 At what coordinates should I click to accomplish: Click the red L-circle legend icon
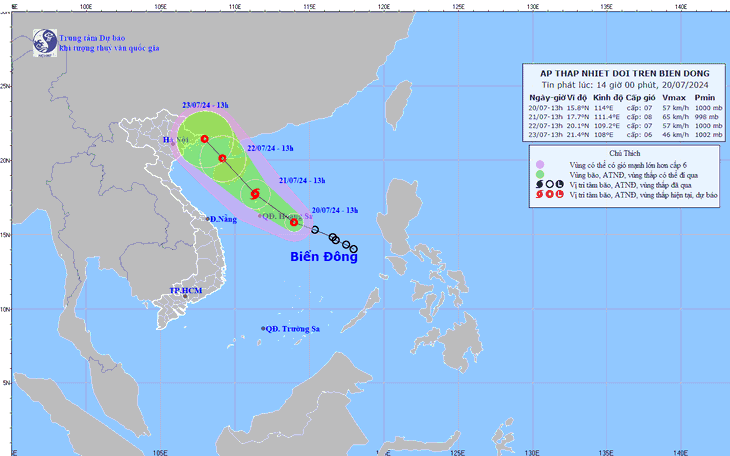tap(560, 194)
